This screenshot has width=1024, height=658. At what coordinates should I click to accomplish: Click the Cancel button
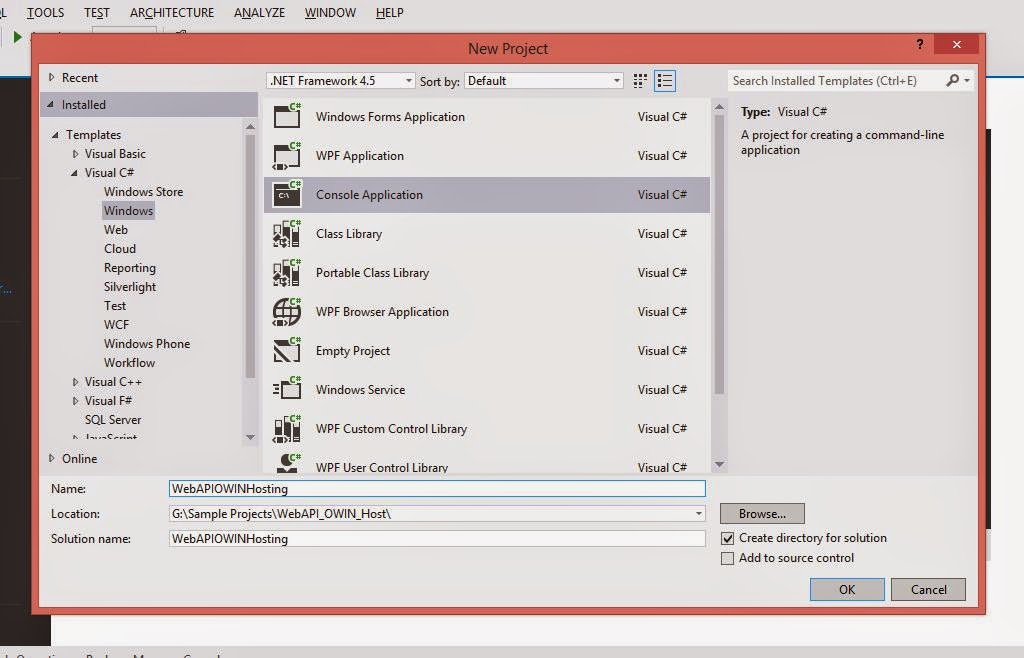928,589
